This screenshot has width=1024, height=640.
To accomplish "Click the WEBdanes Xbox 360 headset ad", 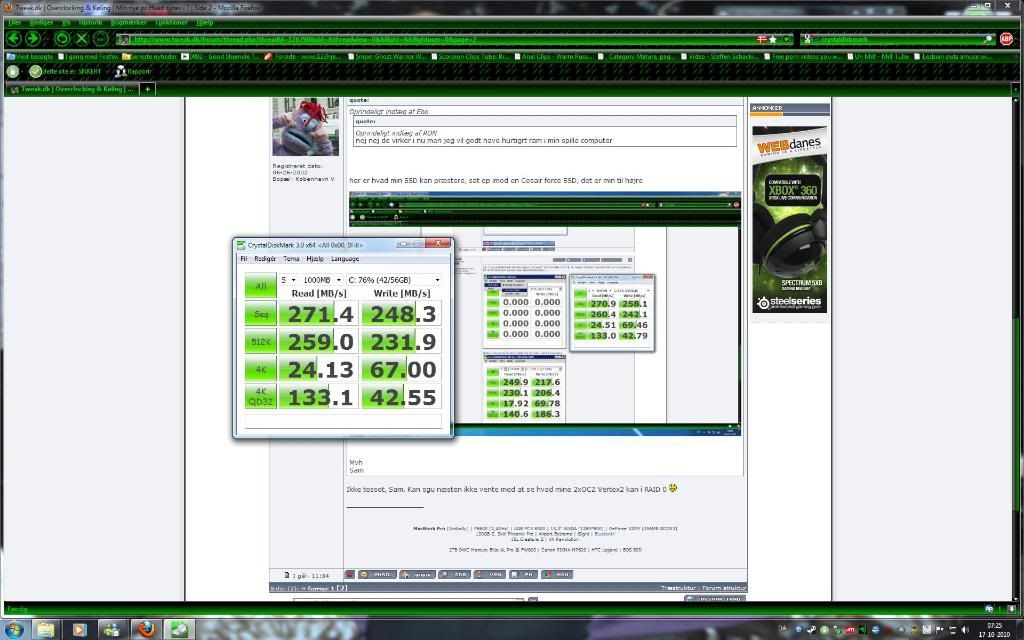I will point(790,219).
